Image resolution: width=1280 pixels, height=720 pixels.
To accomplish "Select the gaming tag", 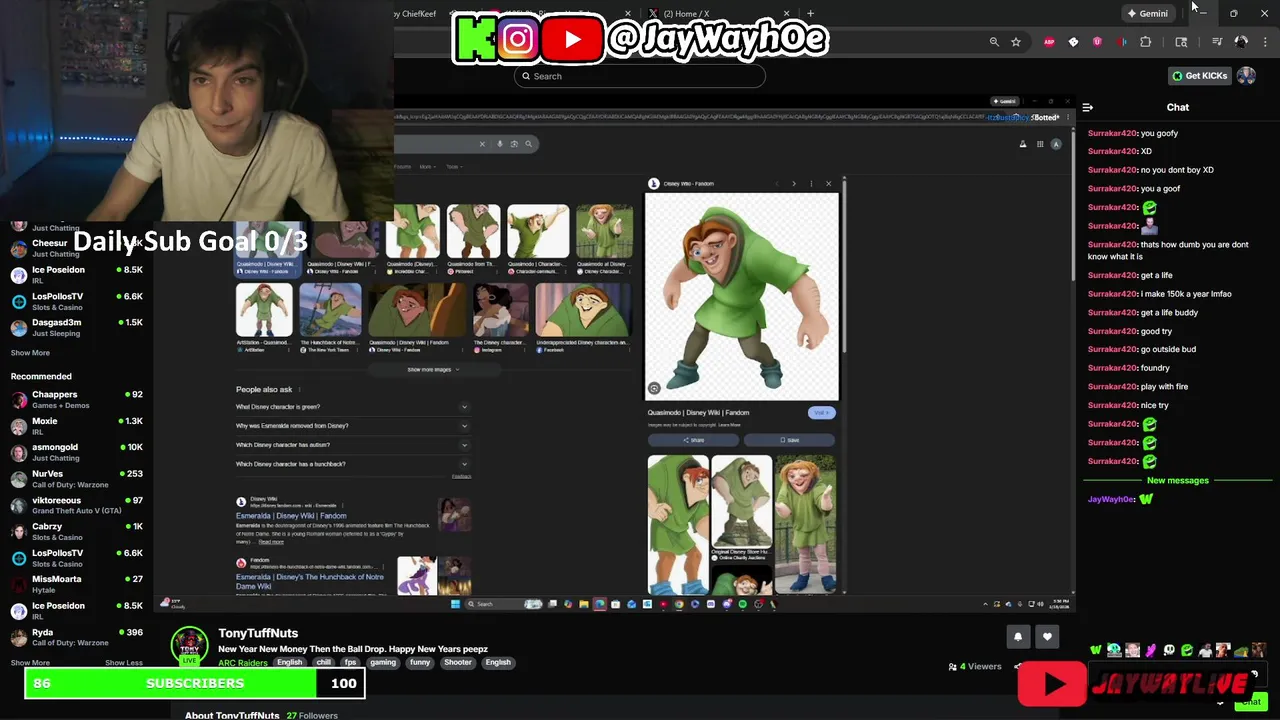I will click(383, 662).
